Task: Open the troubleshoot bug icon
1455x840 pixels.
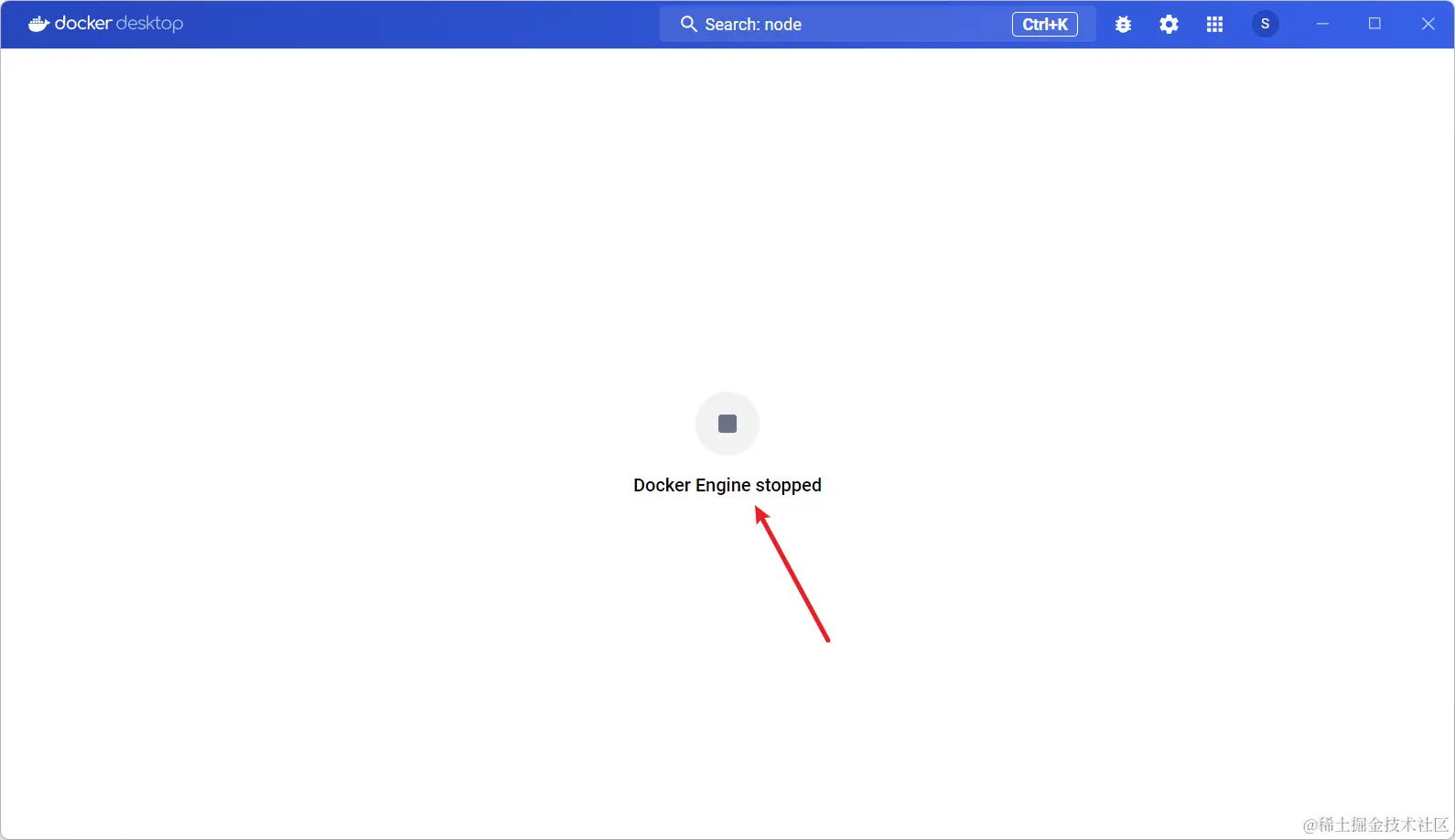Action: tap(1124, 25)
